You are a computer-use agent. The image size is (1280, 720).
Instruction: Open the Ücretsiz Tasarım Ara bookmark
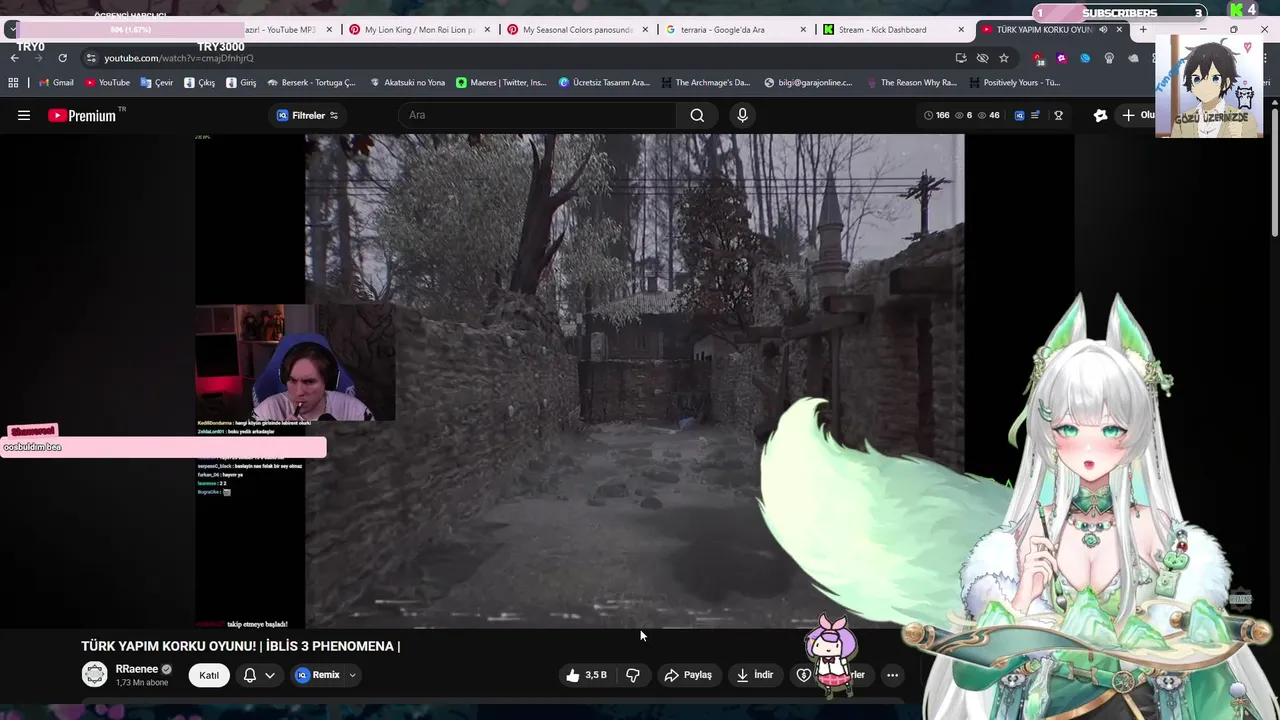(x=605, y=83)
